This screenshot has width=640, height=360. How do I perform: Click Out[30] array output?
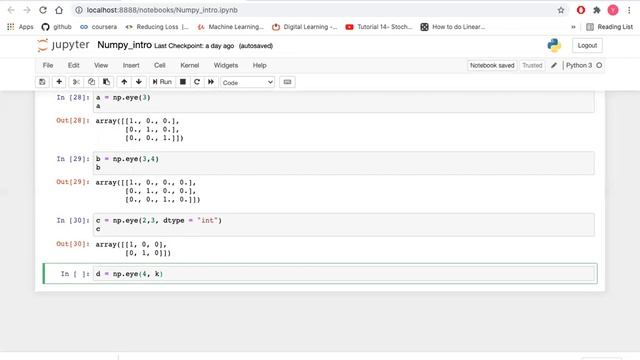[133, 249]
